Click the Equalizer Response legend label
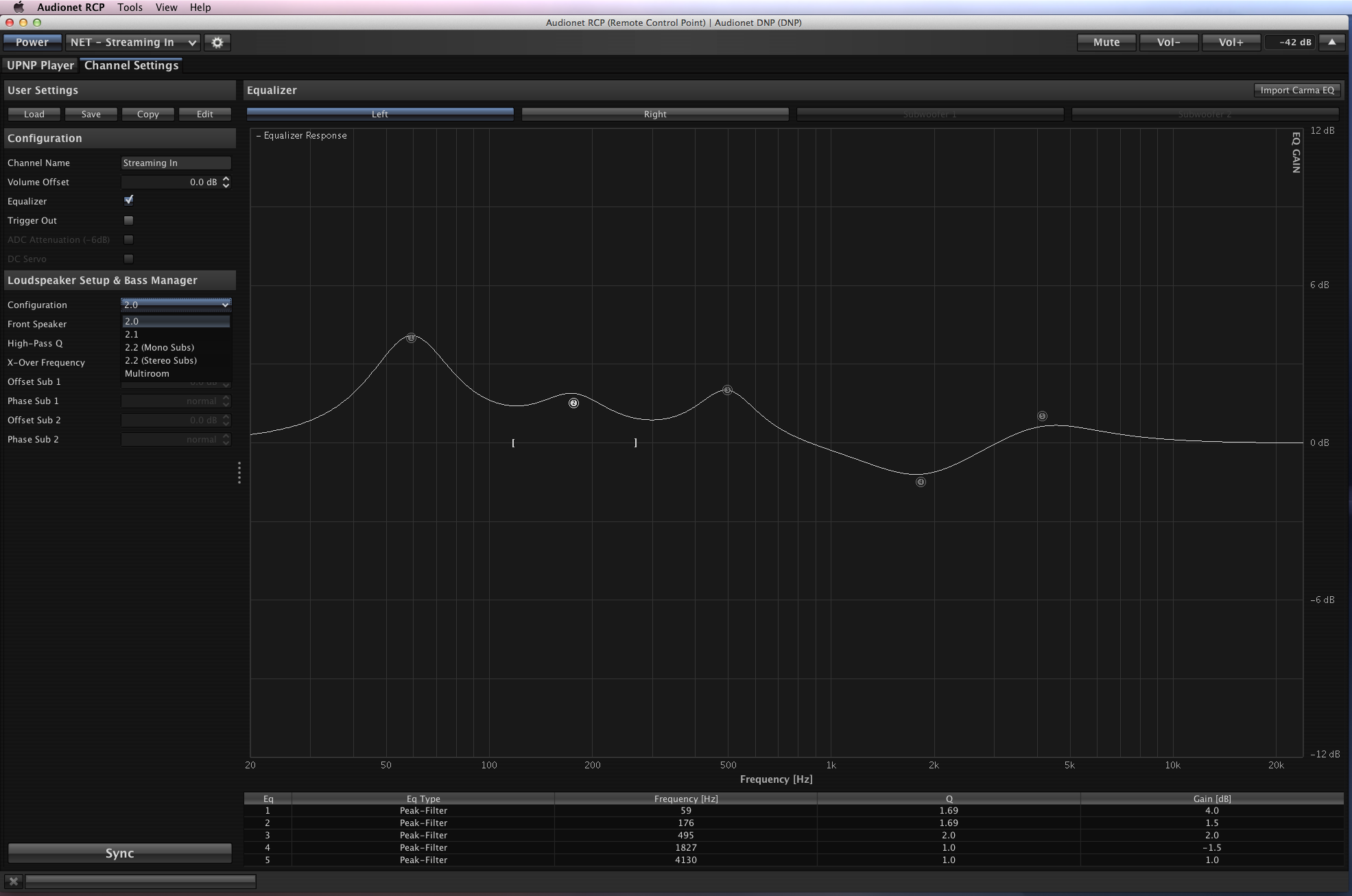 [x=302, y=135]
